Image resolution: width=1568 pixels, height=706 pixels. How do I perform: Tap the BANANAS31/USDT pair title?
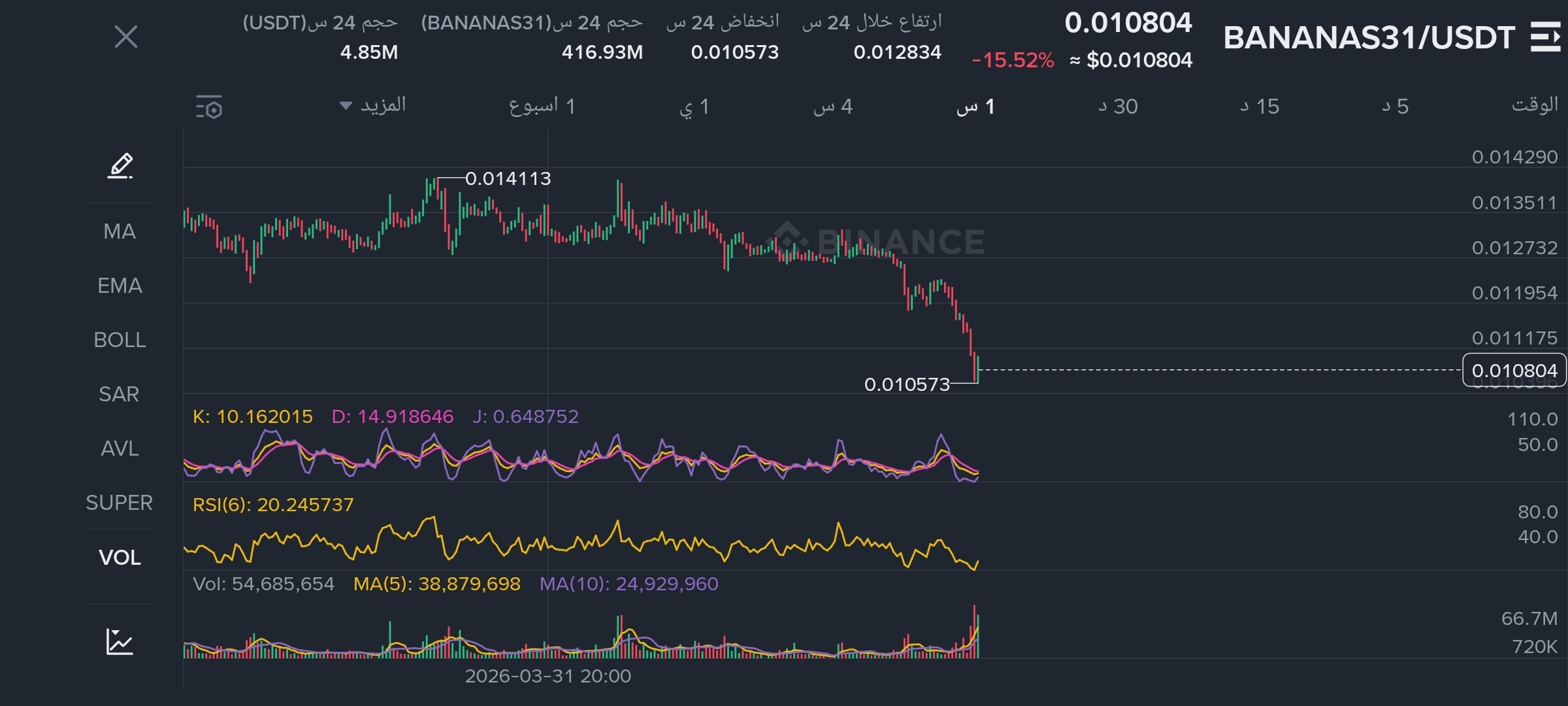point(1369,38)
